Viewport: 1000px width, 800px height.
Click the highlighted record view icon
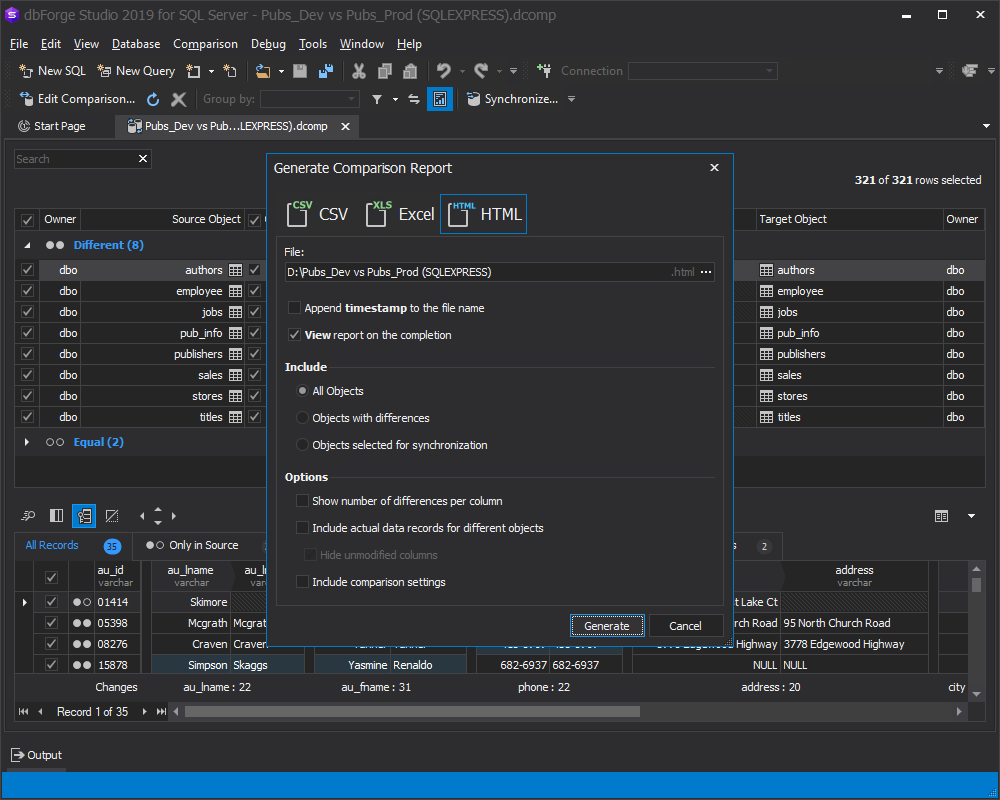coord(84,515)
